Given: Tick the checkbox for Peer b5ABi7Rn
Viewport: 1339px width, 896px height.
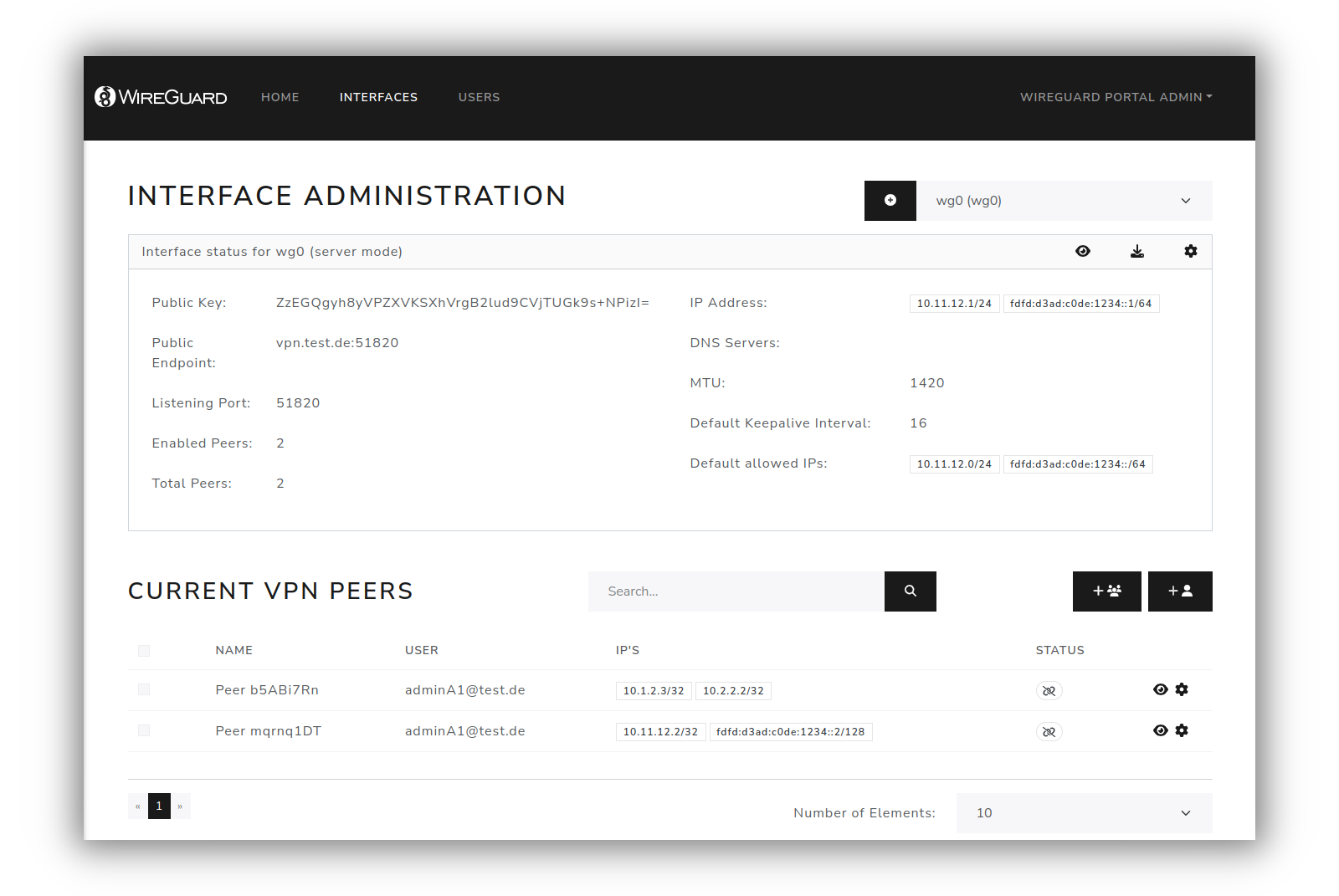Looking at the screenshot, I should 144,690.
